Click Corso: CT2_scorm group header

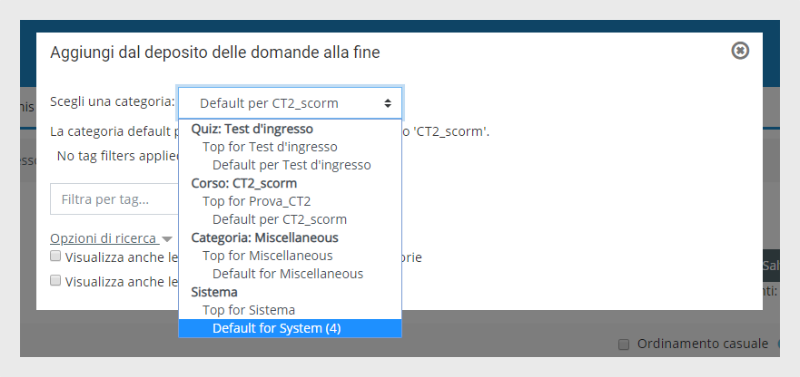(244, 183)
